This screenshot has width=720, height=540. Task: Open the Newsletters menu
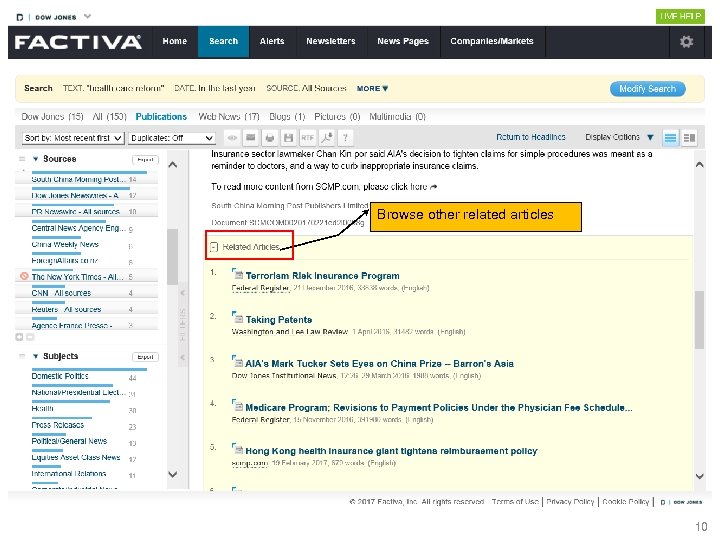coord(331,41)
